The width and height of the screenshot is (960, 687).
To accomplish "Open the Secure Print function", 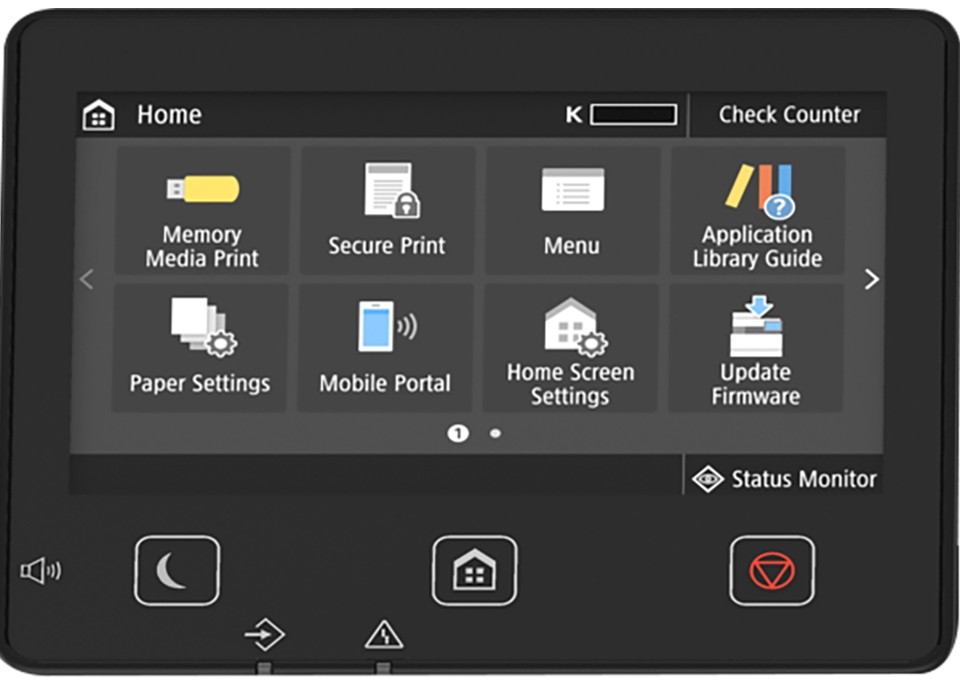I will click(x=387, y=211).
